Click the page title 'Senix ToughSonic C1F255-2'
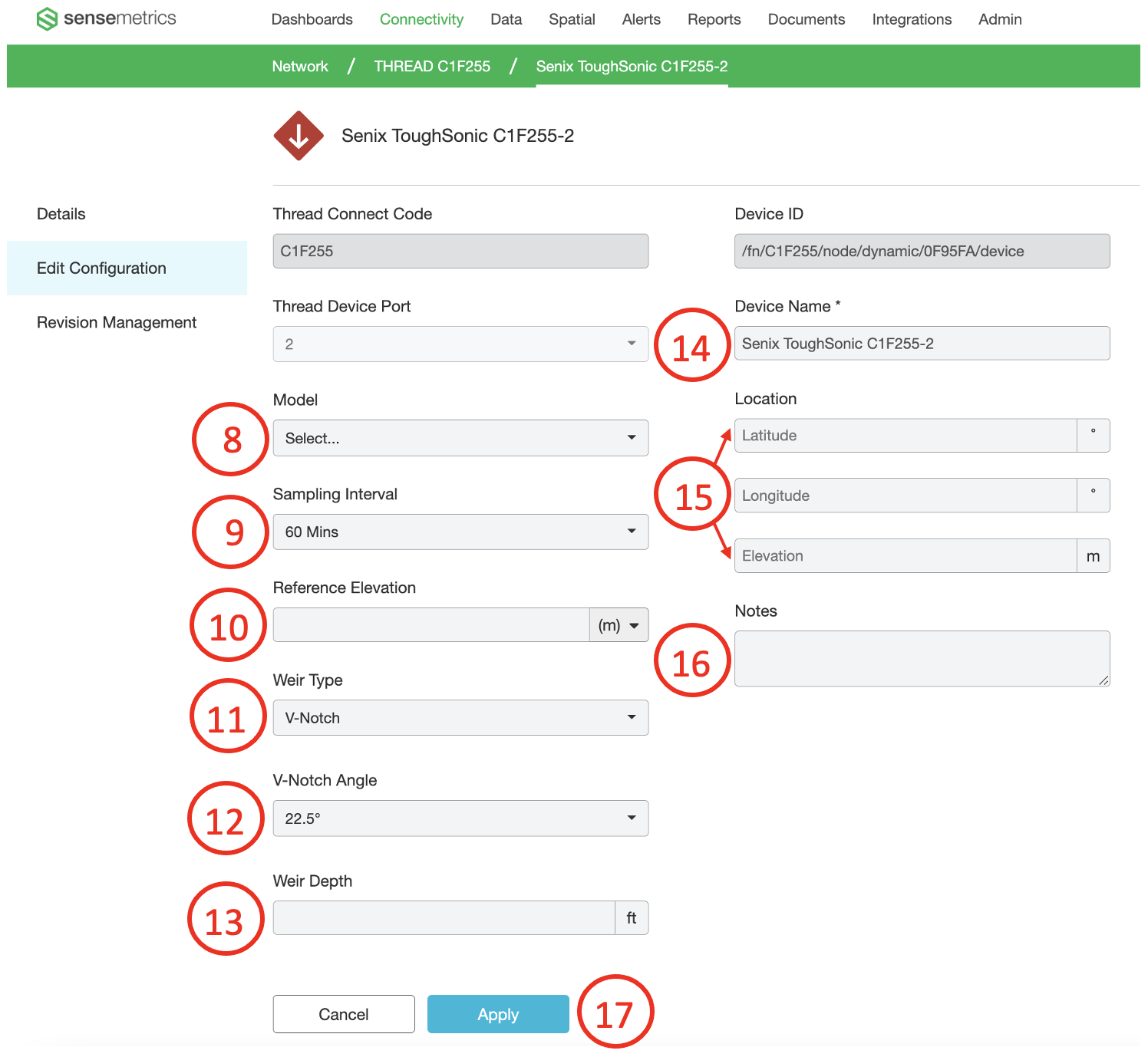Screen dimensions: 1148x1057 coord(457,136)
